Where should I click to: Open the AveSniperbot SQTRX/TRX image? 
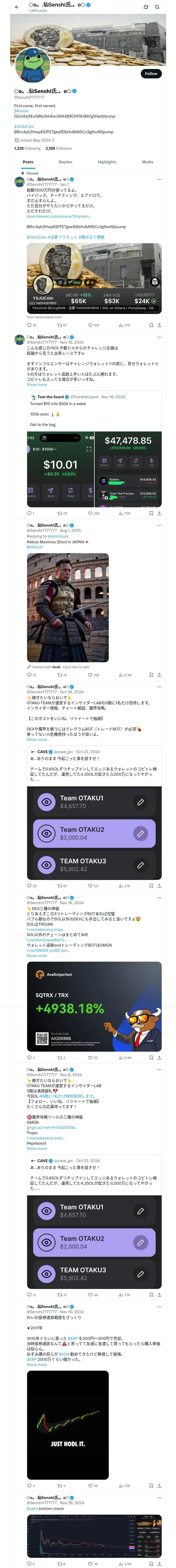pos(94,1006)
